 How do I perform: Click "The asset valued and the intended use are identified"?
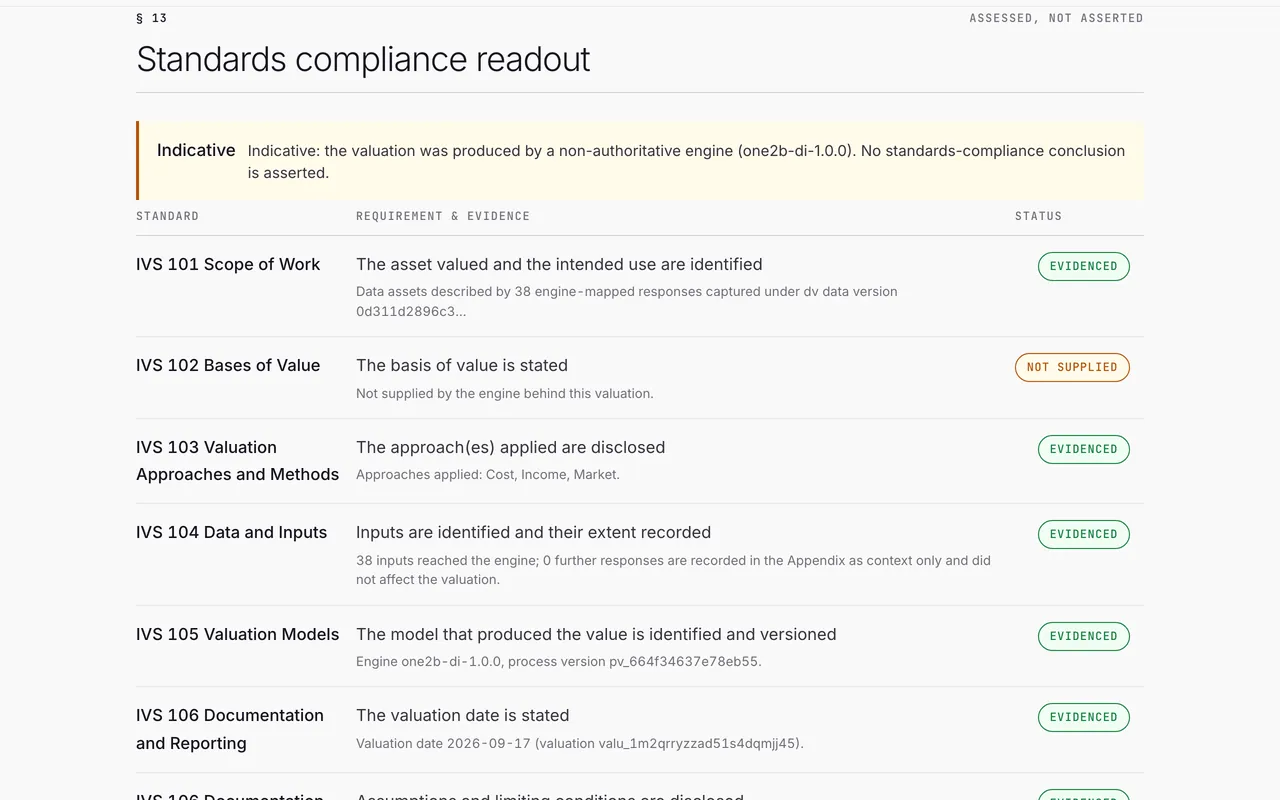(x=559, y=264)
